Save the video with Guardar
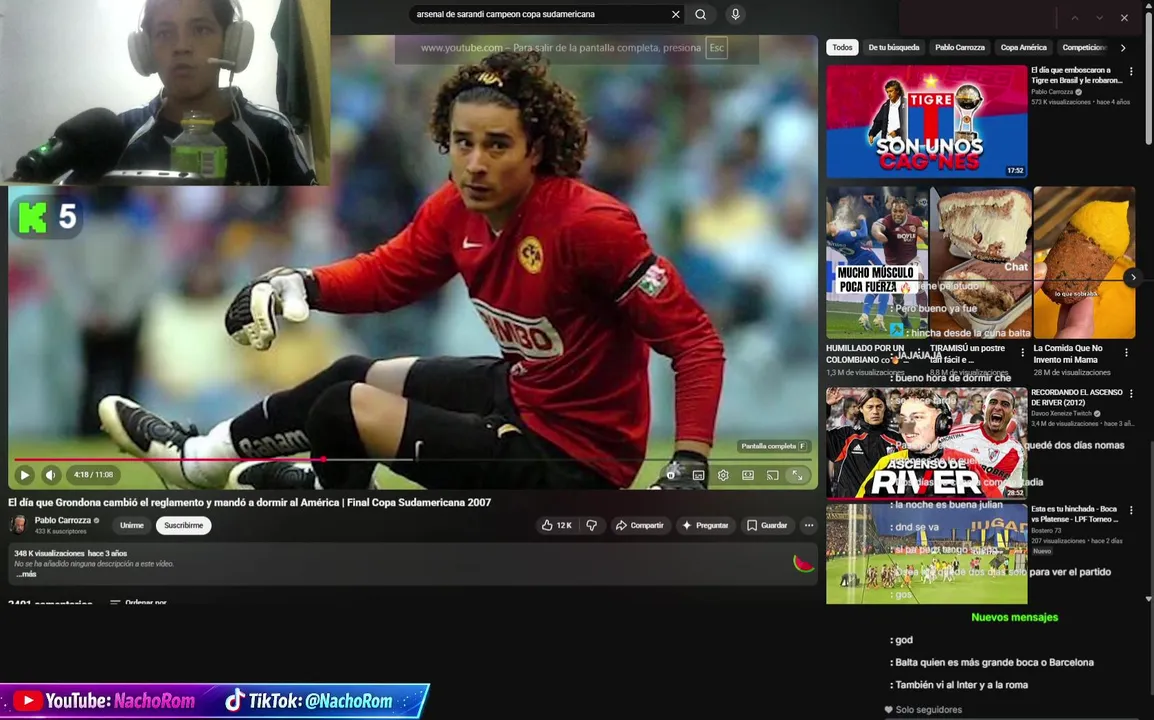This screenshot has height=720, width=1154. [767, 525]
